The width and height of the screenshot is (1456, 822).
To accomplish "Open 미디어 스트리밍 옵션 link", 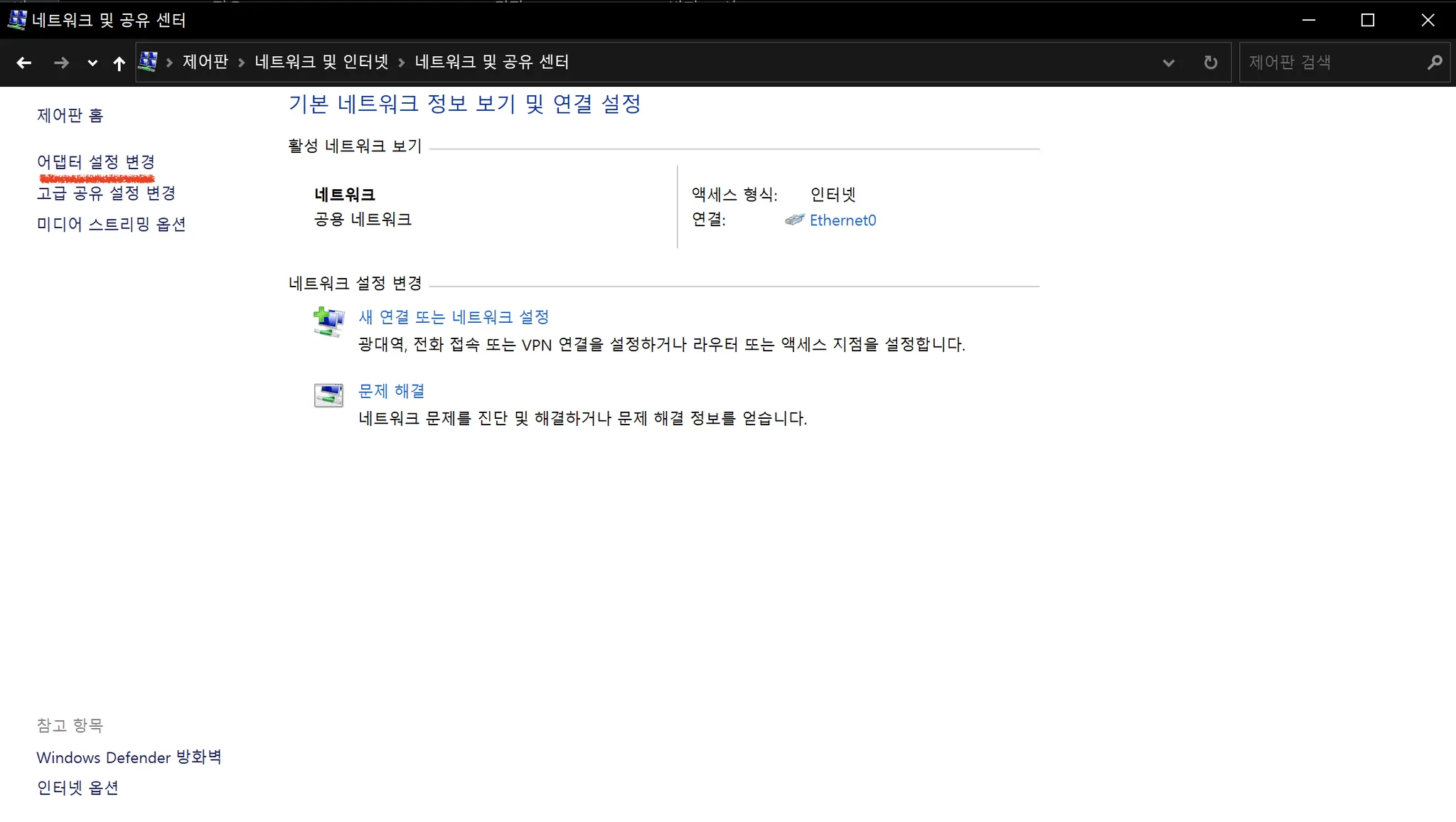I will coord(111,224).
